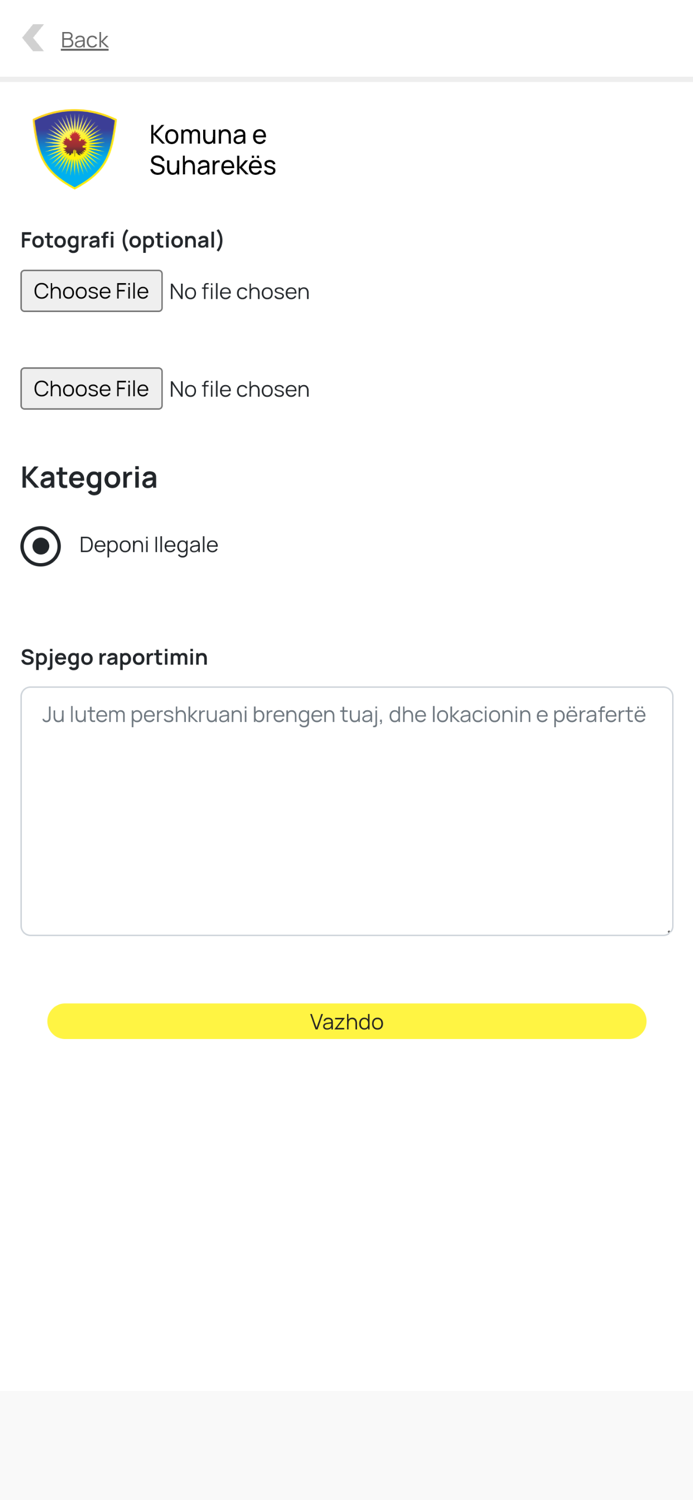This screenshot has width=693, height=1500.
Task: Click the Spjego raportimin label
Action: 114,657
